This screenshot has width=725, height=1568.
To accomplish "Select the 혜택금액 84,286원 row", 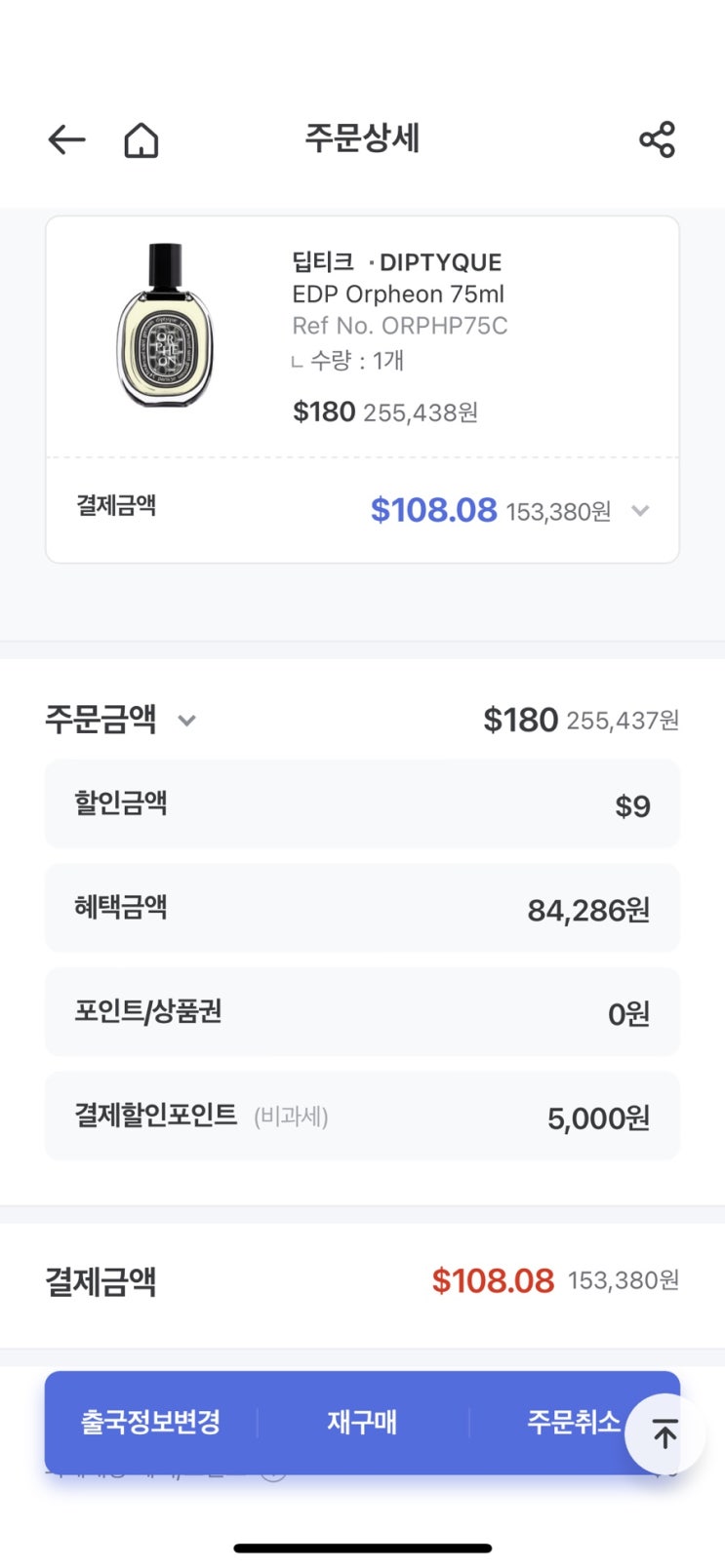I will point(362,909).
